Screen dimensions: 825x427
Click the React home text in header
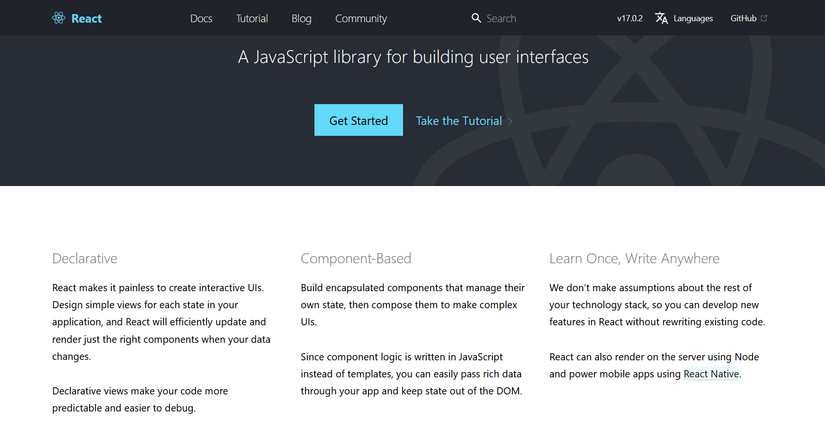(x=86, y=18)
